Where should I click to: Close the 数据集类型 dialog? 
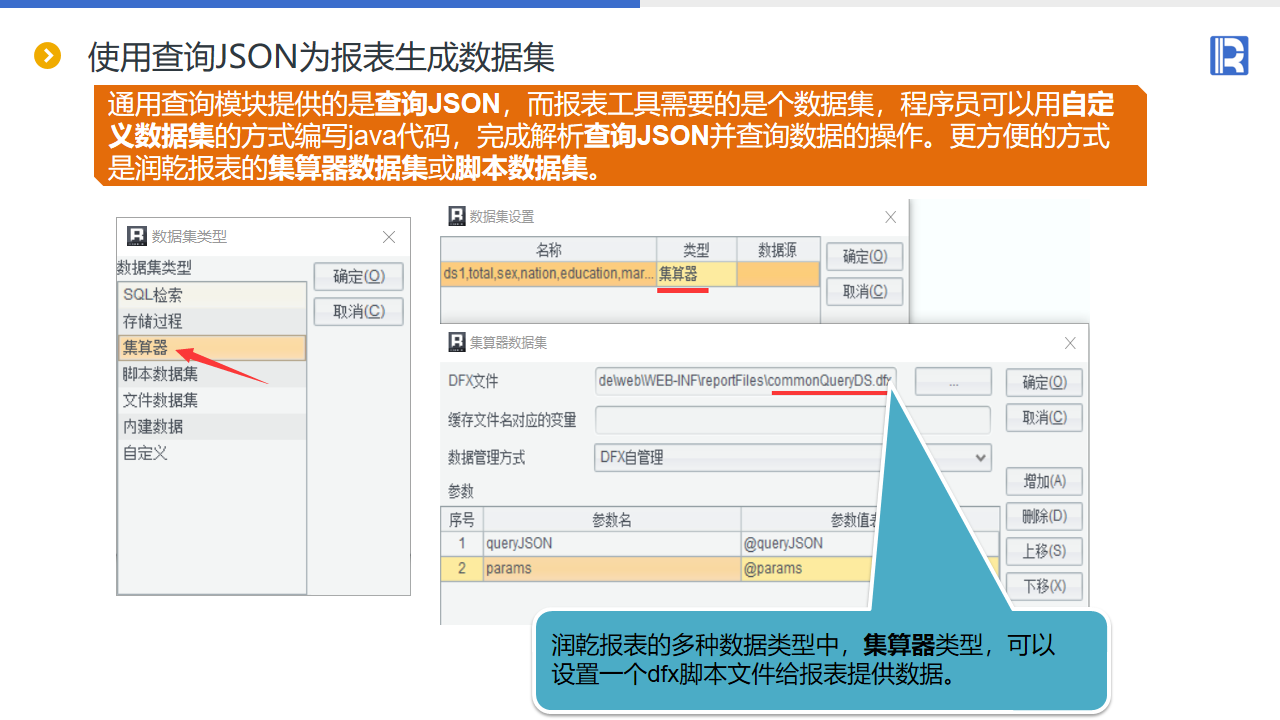389,237
